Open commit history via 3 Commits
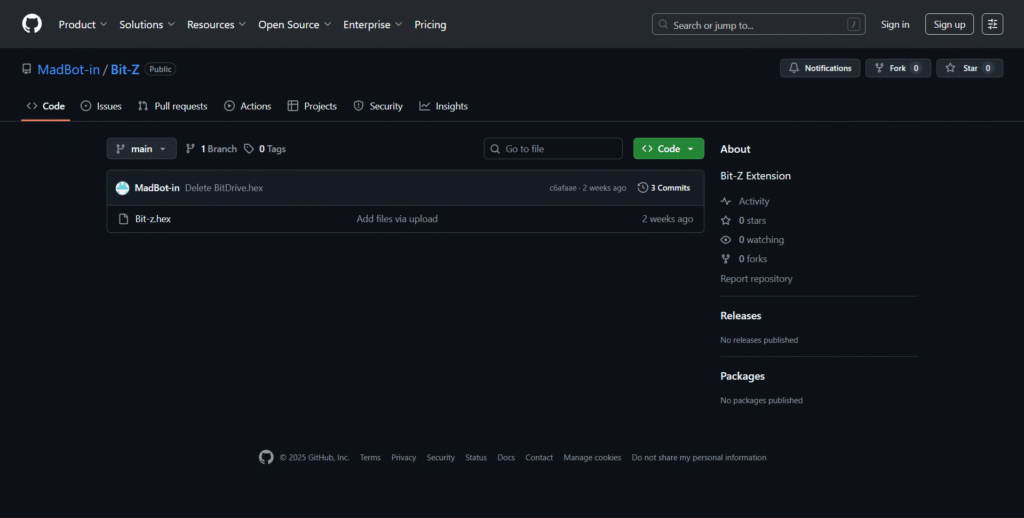1024x518 pixels. (x=664, y=188)
